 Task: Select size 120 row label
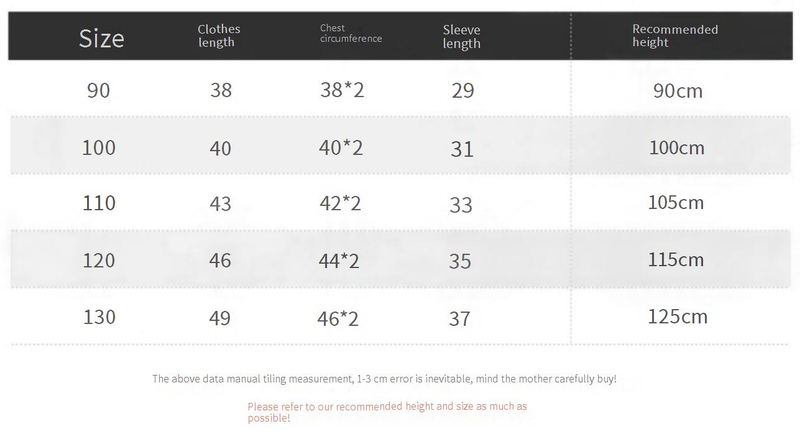99,260
